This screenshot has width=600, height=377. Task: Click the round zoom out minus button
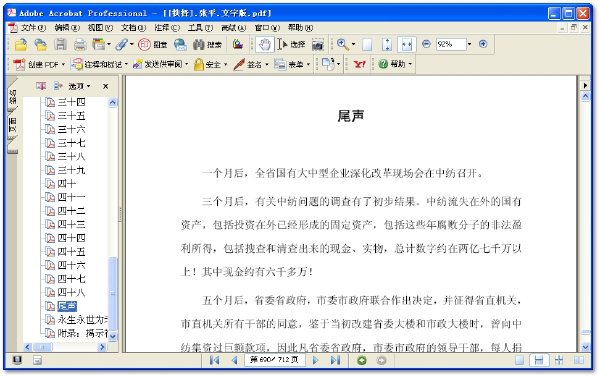[x=426, y=44]
